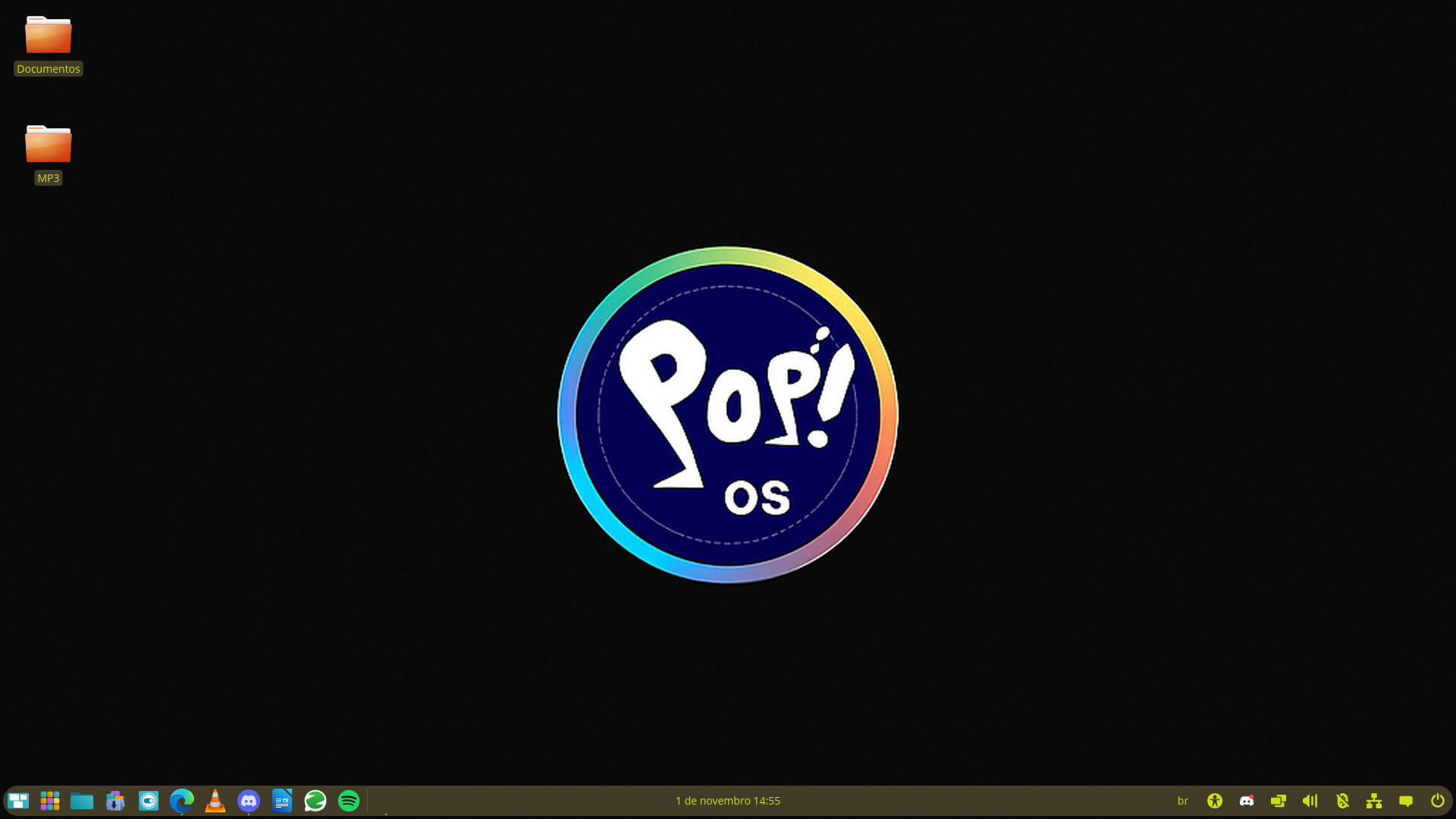The width and height of the screenshot is (1456, 819).
Task: Launch Spotify from the dock
Action: click(x=349, y=801)
